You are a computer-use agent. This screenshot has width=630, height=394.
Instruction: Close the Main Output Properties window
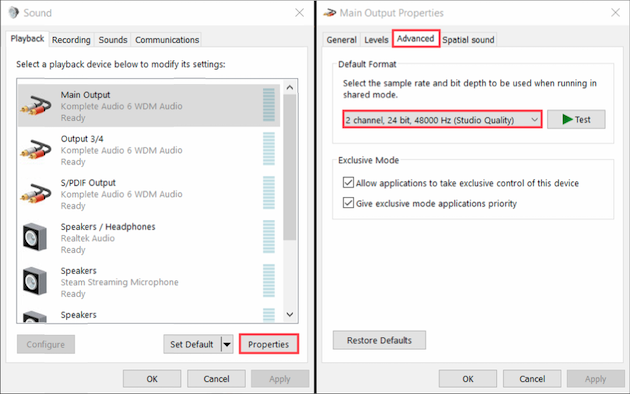[x=616, y=13]
